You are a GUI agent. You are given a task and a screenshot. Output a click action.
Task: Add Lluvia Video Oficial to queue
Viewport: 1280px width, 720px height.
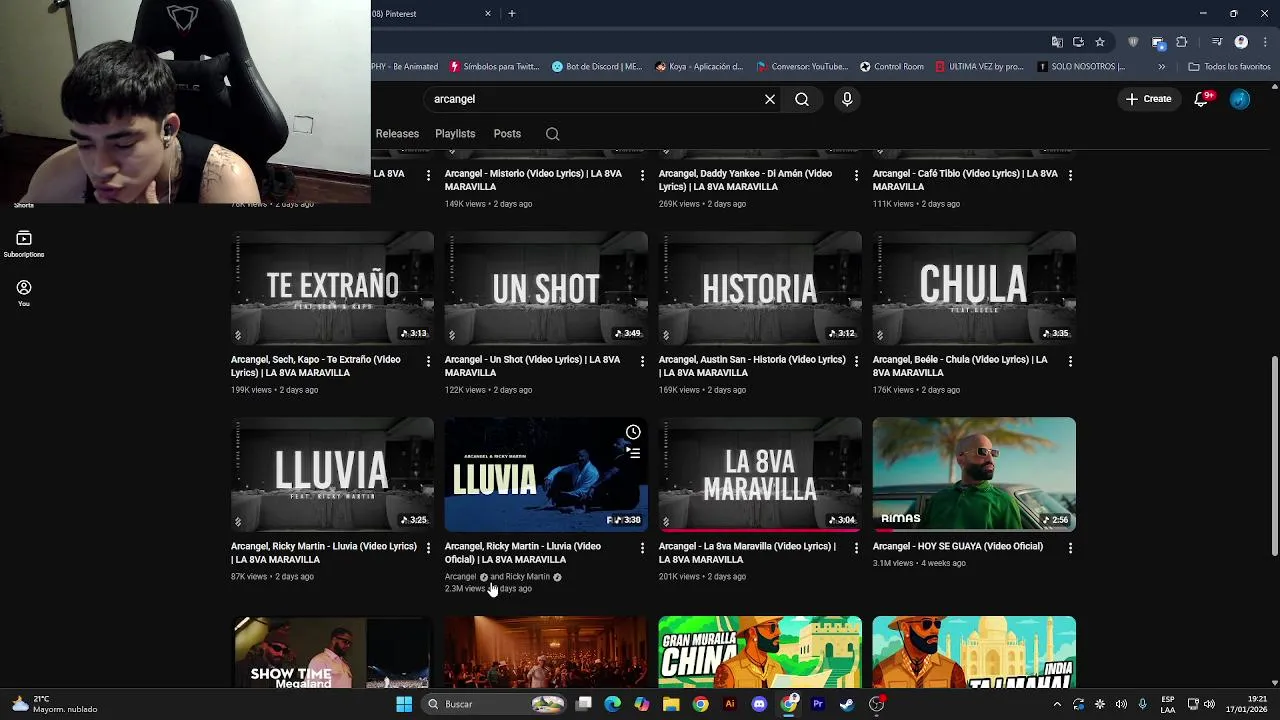click(x=633, y=453)
